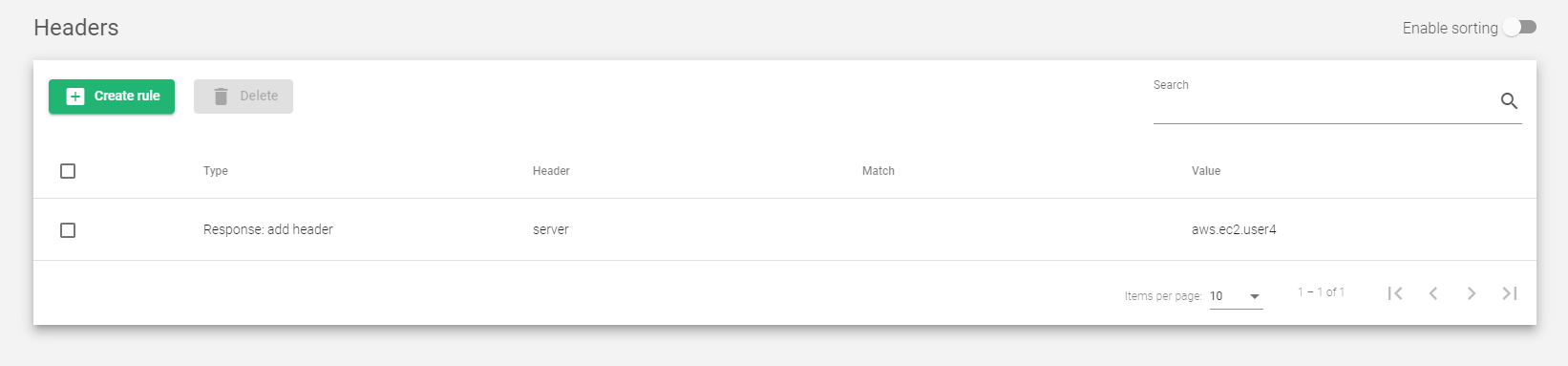The image size is (1568, 366).
Task: Check the select-all header checkbox
Action: point(68,171)
